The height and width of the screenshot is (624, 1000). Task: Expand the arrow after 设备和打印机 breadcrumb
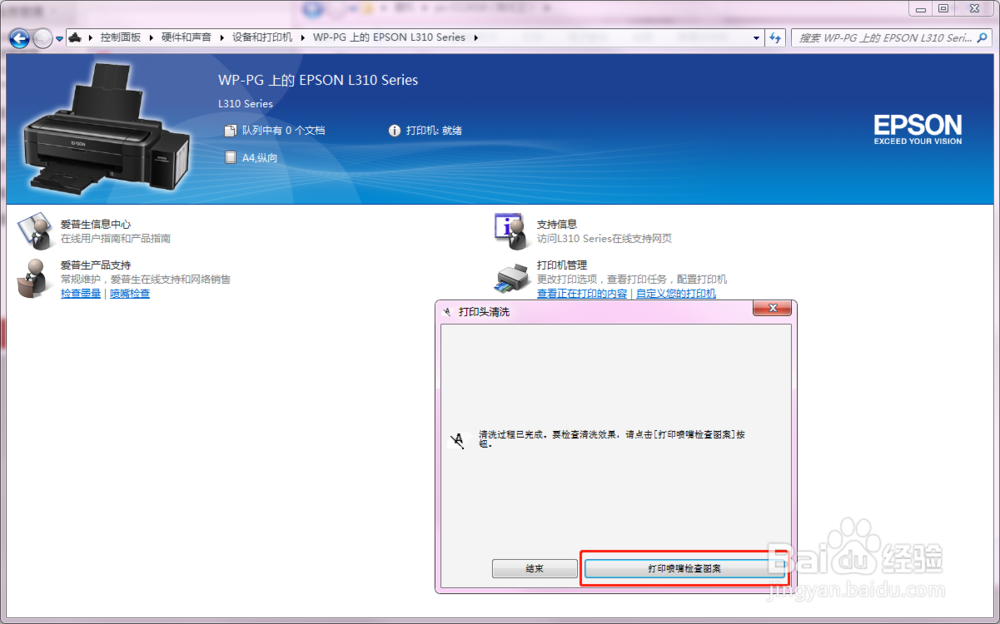coord(303,38)
